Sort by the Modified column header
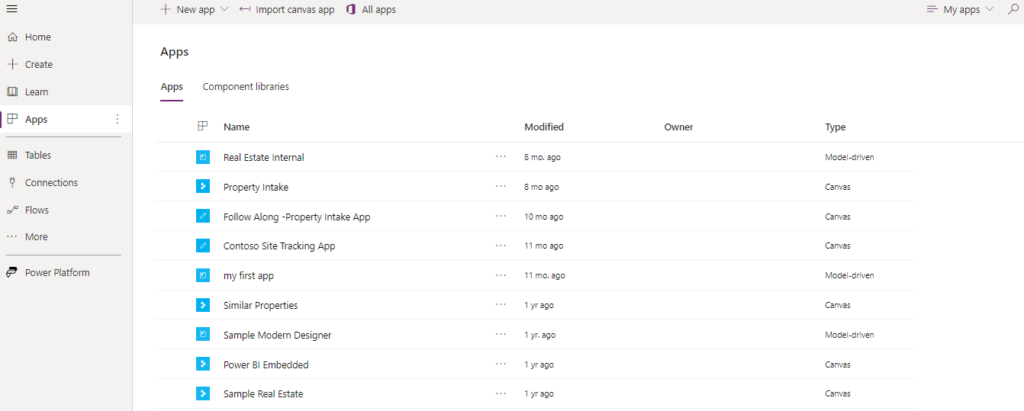This screenshot has width=1024, height=411. click(544, 127)
